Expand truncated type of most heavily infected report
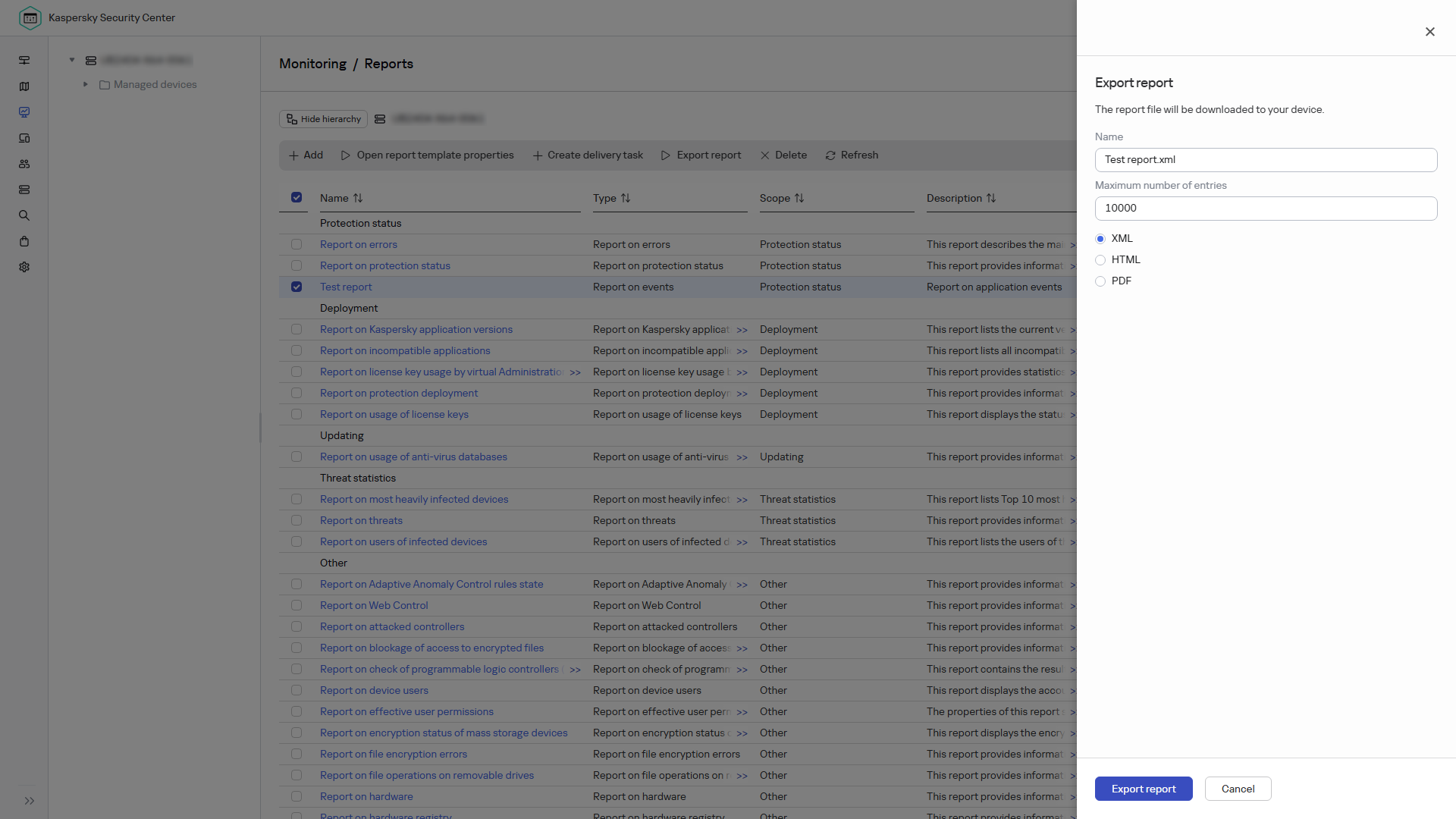The height and width of the screenshot is (819, 1456). click(x=742, y=500)
